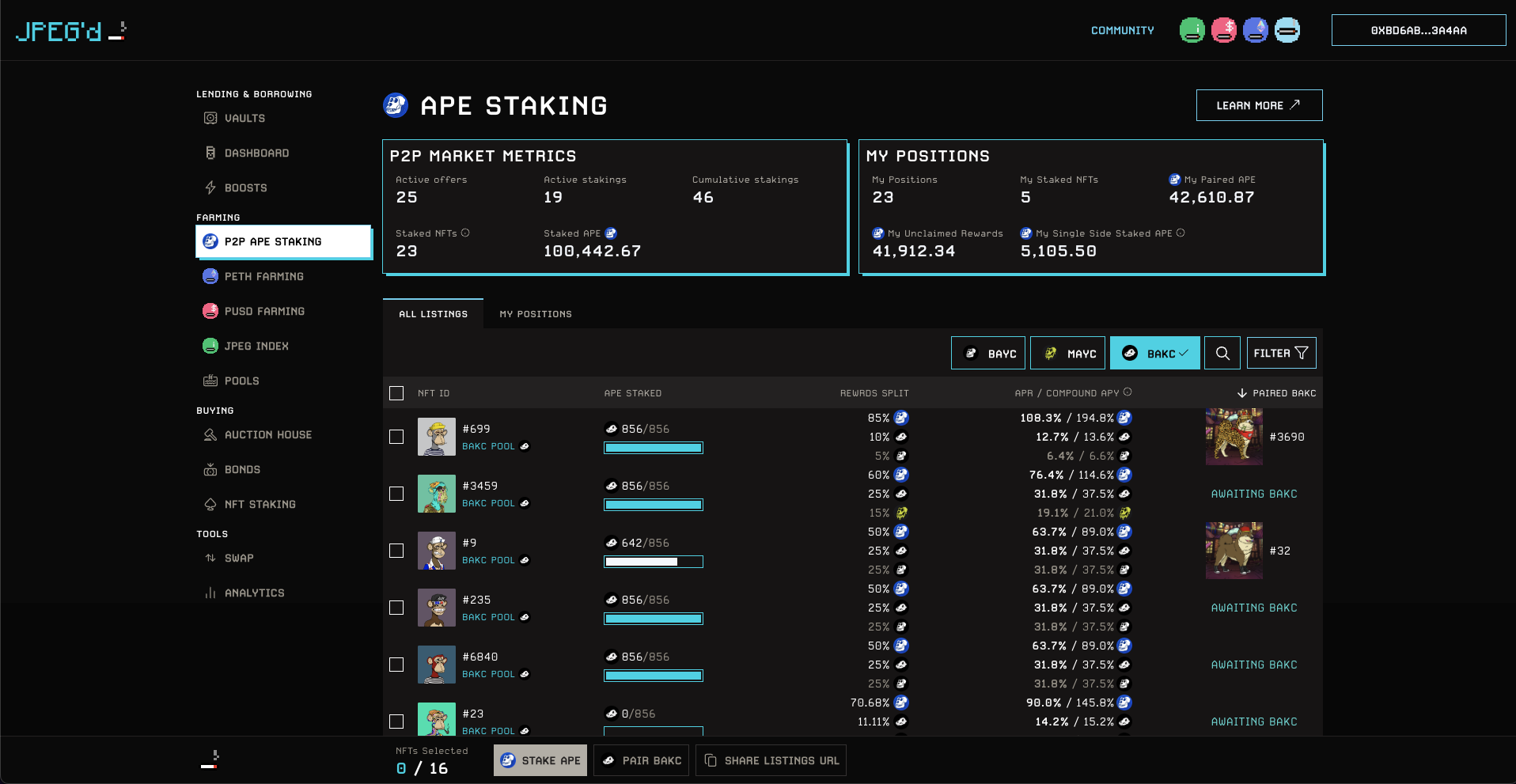The image size is (1516, 784).
Task: Click info icon beside APR / Compound APY
Action: click(x=1128, y=392)
